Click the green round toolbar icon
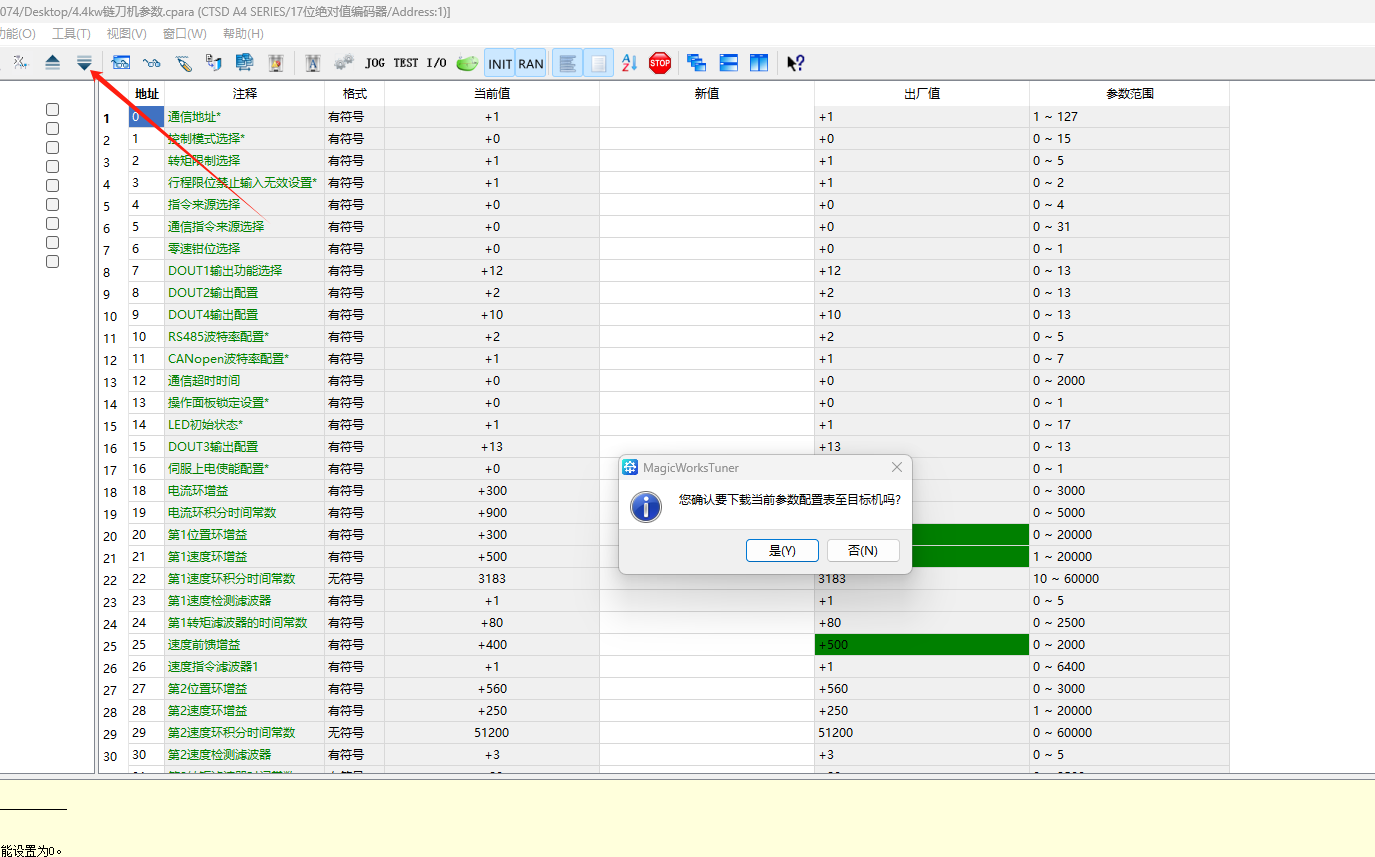 (x=467, y=63)
